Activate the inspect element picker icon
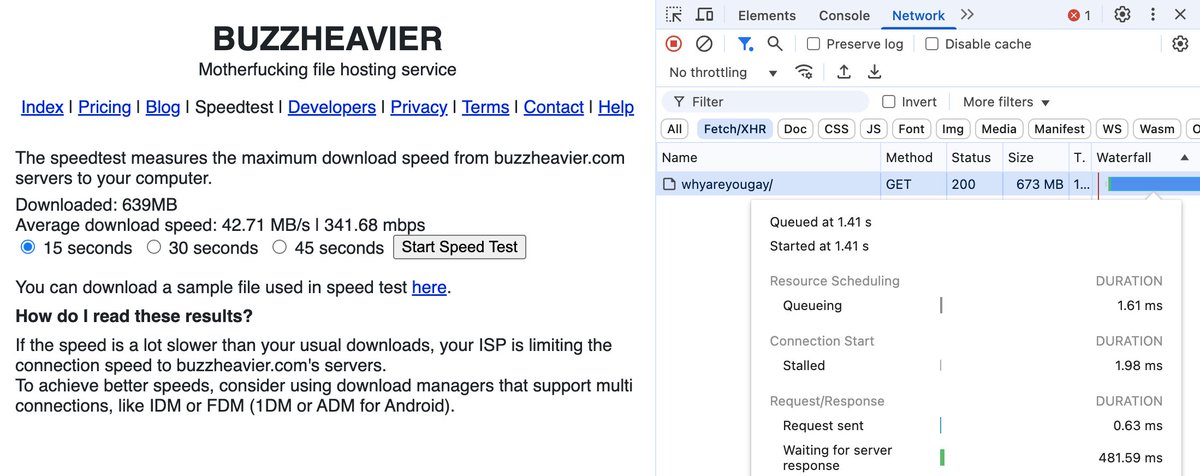Viewport: 1200px width, 476px height. tap(674, 15)
